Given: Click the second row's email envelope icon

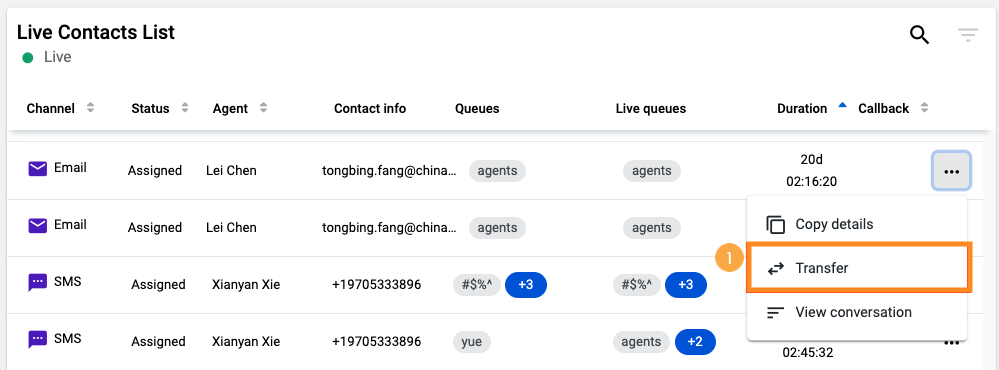Looking at the screenshot, I should pos(38,225).
